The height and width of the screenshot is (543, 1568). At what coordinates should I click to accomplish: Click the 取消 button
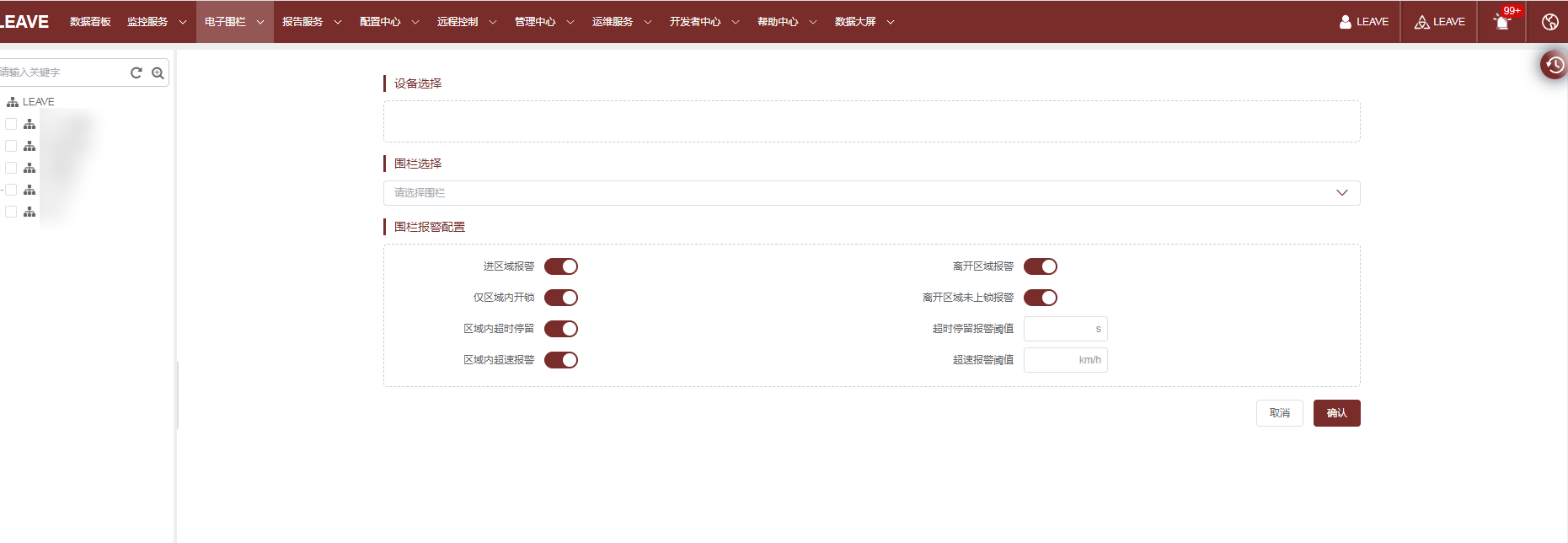[x=1279, y=413]
